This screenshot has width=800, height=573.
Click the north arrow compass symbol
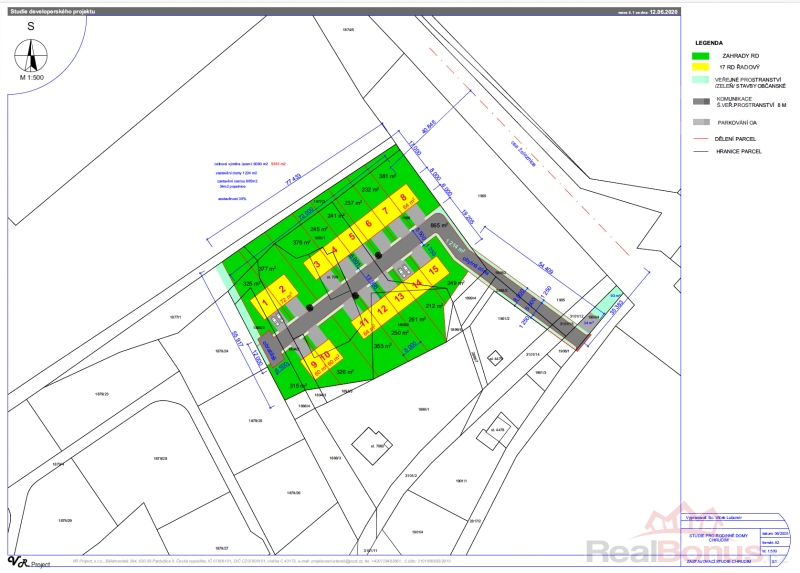point(33,53)
